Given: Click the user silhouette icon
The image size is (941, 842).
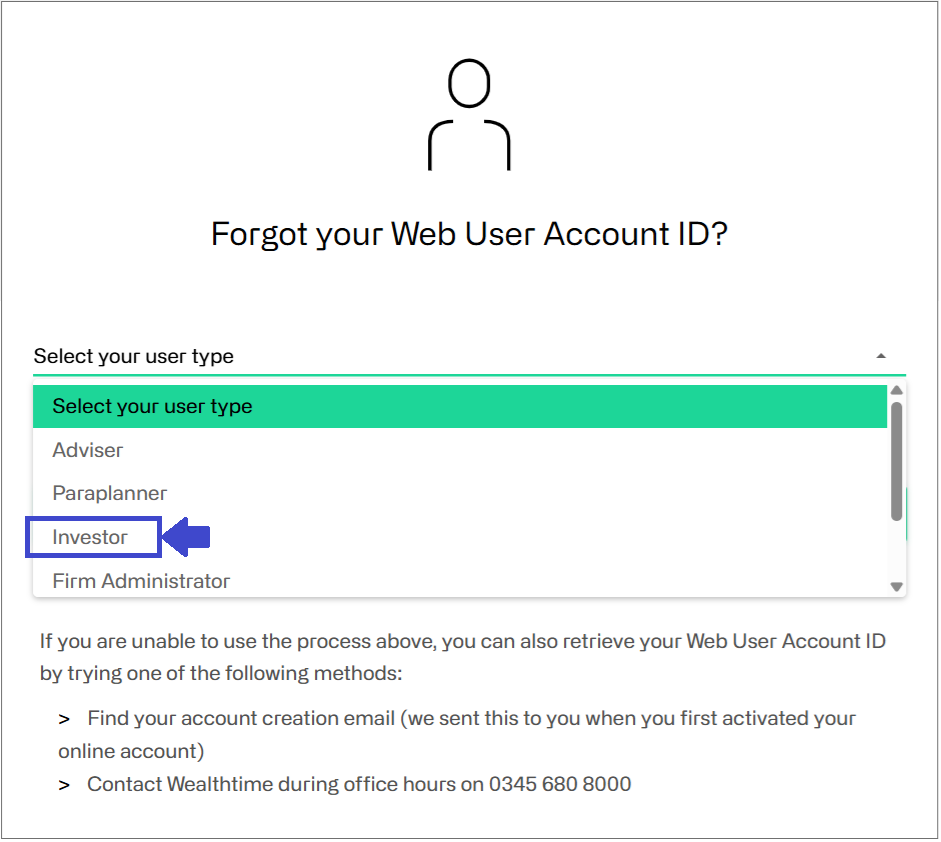Looking at the screenshot, I should click(x=469, y=115).
